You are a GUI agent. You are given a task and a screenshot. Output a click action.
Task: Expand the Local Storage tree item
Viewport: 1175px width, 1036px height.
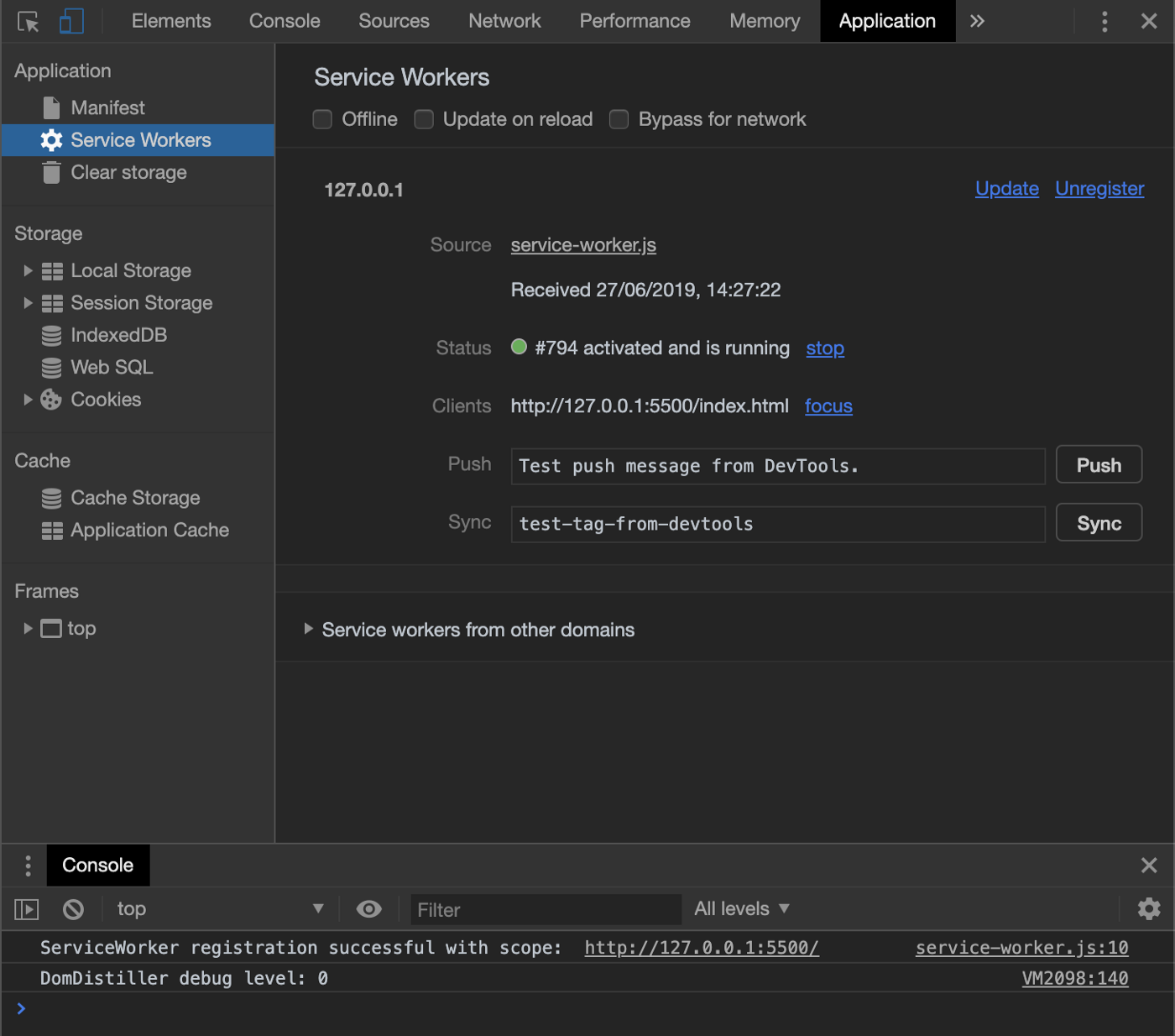pyautogui.click(x=28, y=271)
